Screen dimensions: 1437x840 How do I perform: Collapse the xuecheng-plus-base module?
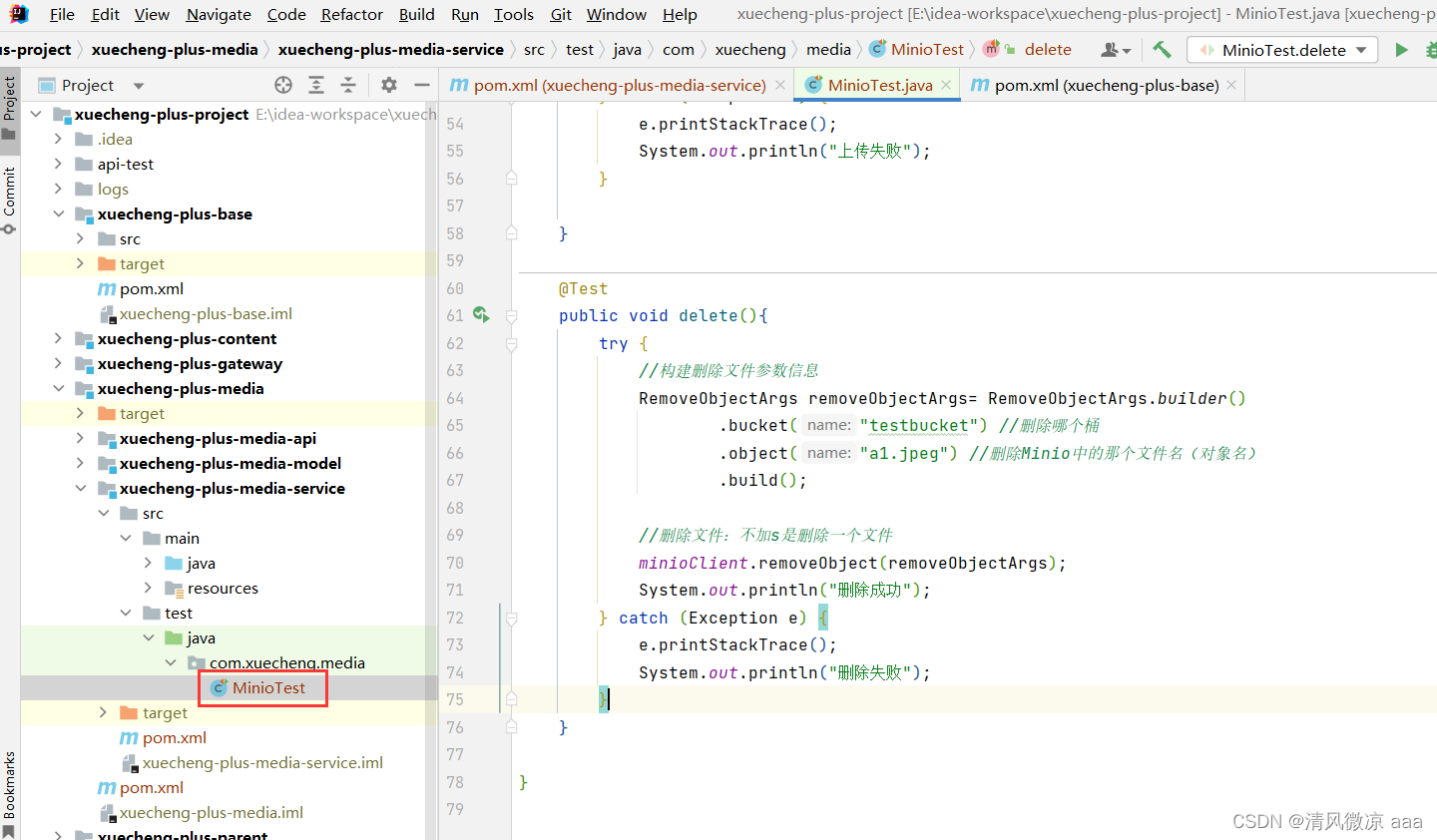coord(58,213)
